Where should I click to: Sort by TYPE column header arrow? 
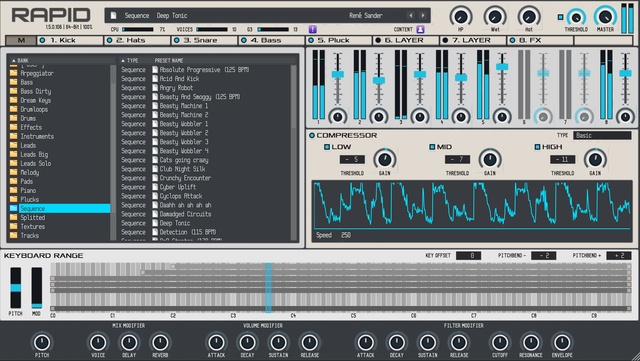click(x=123, y=60)
